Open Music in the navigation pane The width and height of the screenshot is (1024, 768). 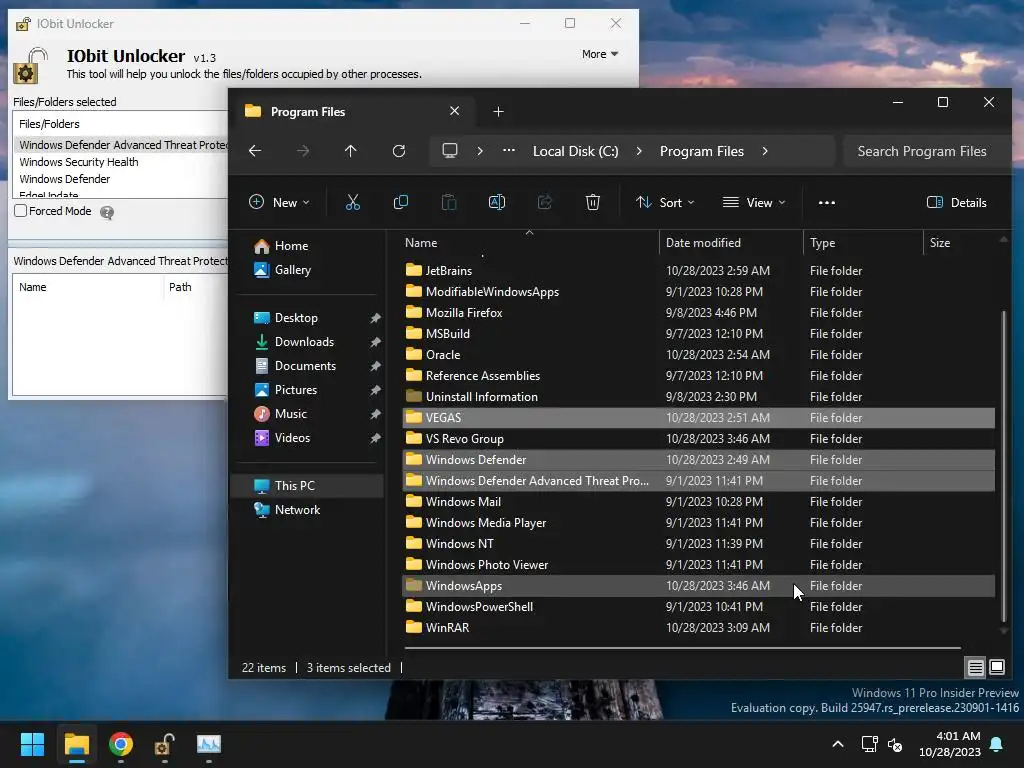[x=290, y=414]
